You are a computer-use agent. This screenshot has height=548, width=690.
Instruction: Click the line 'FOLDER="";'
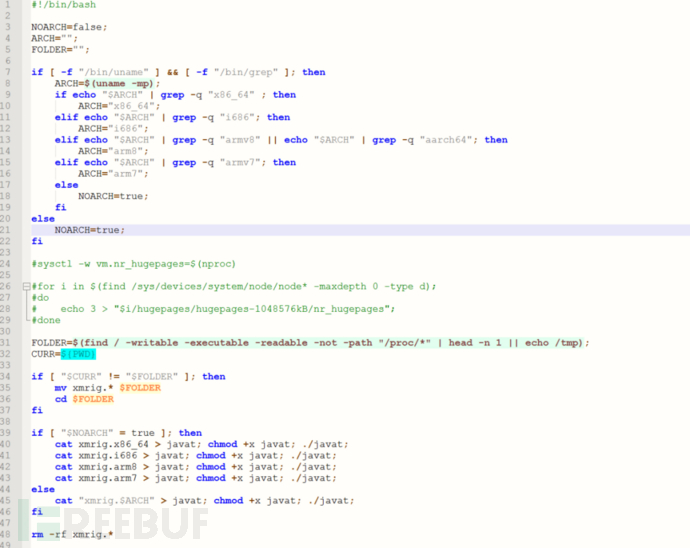coord(60,50)
